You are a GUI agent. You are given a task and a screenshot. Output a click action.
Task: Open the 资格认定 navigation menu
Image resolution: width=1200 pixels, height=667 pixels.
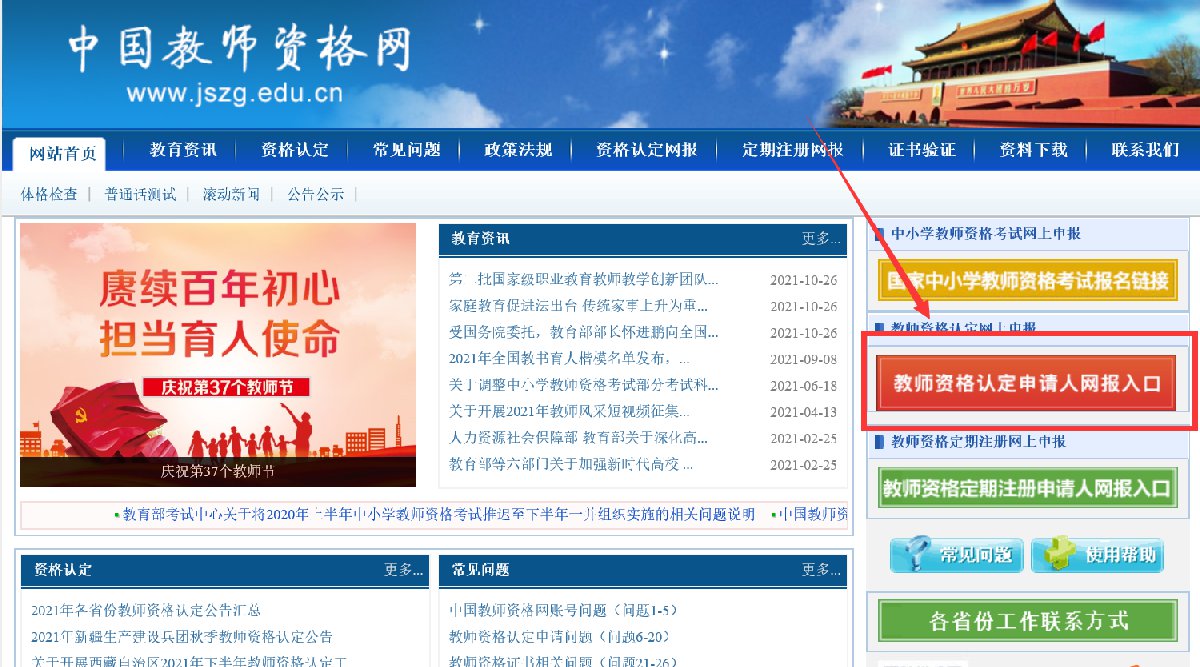(x=295, y=150)
